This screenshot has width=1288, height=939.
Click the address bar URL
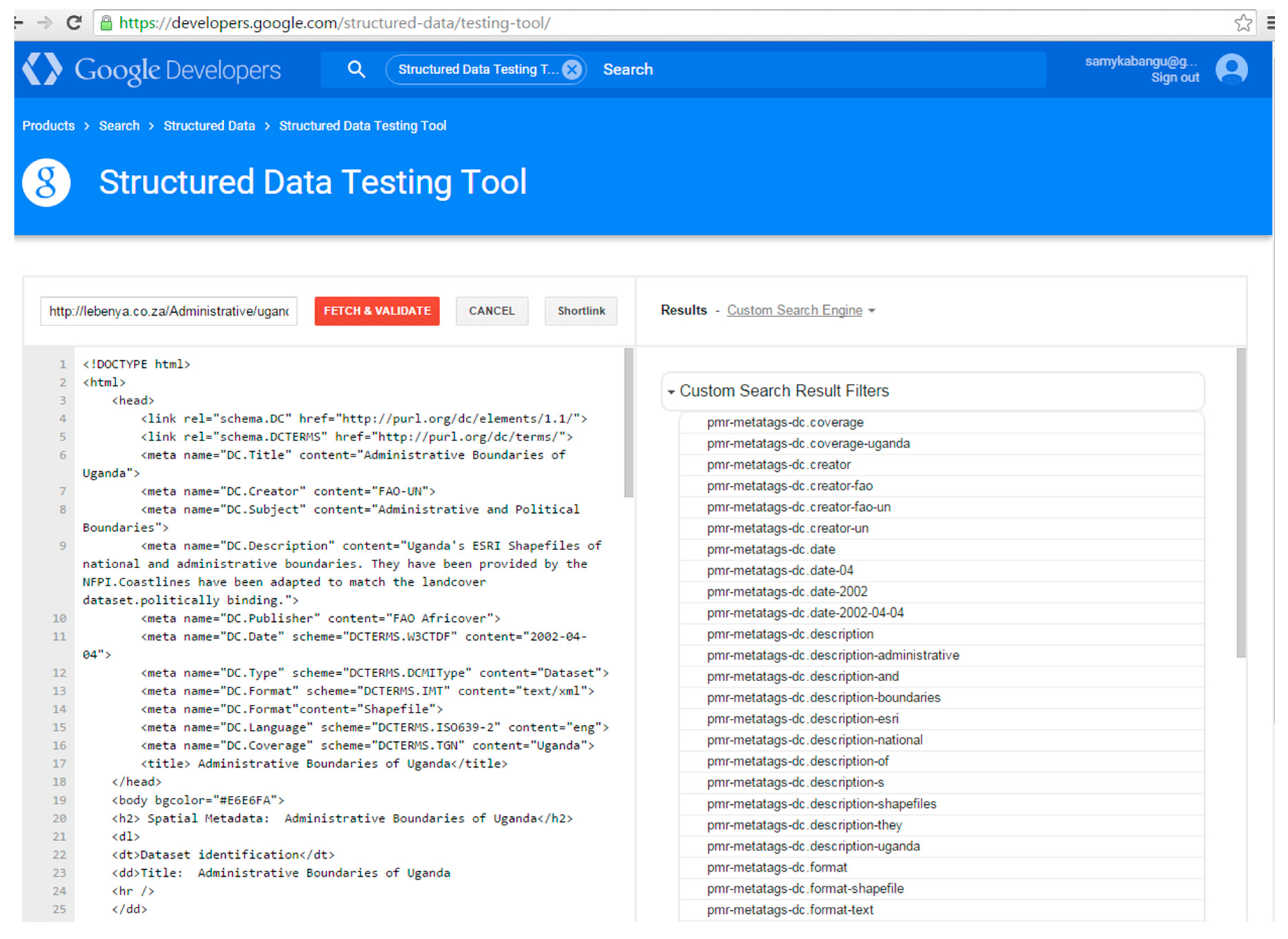pyautogui.click(x=334, y=23)
